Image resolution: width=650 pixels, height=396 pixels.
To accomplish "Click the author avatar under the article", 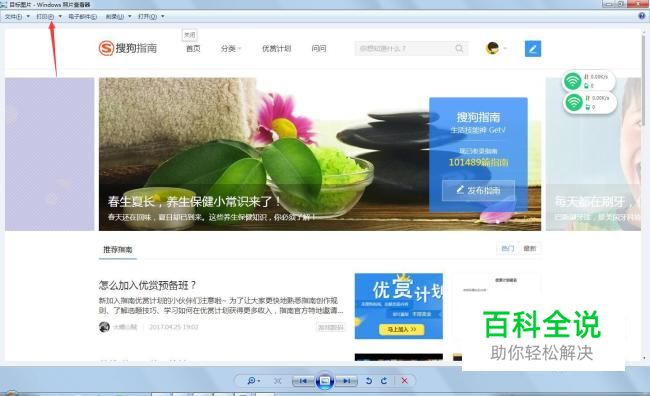I will pos(104,327).
